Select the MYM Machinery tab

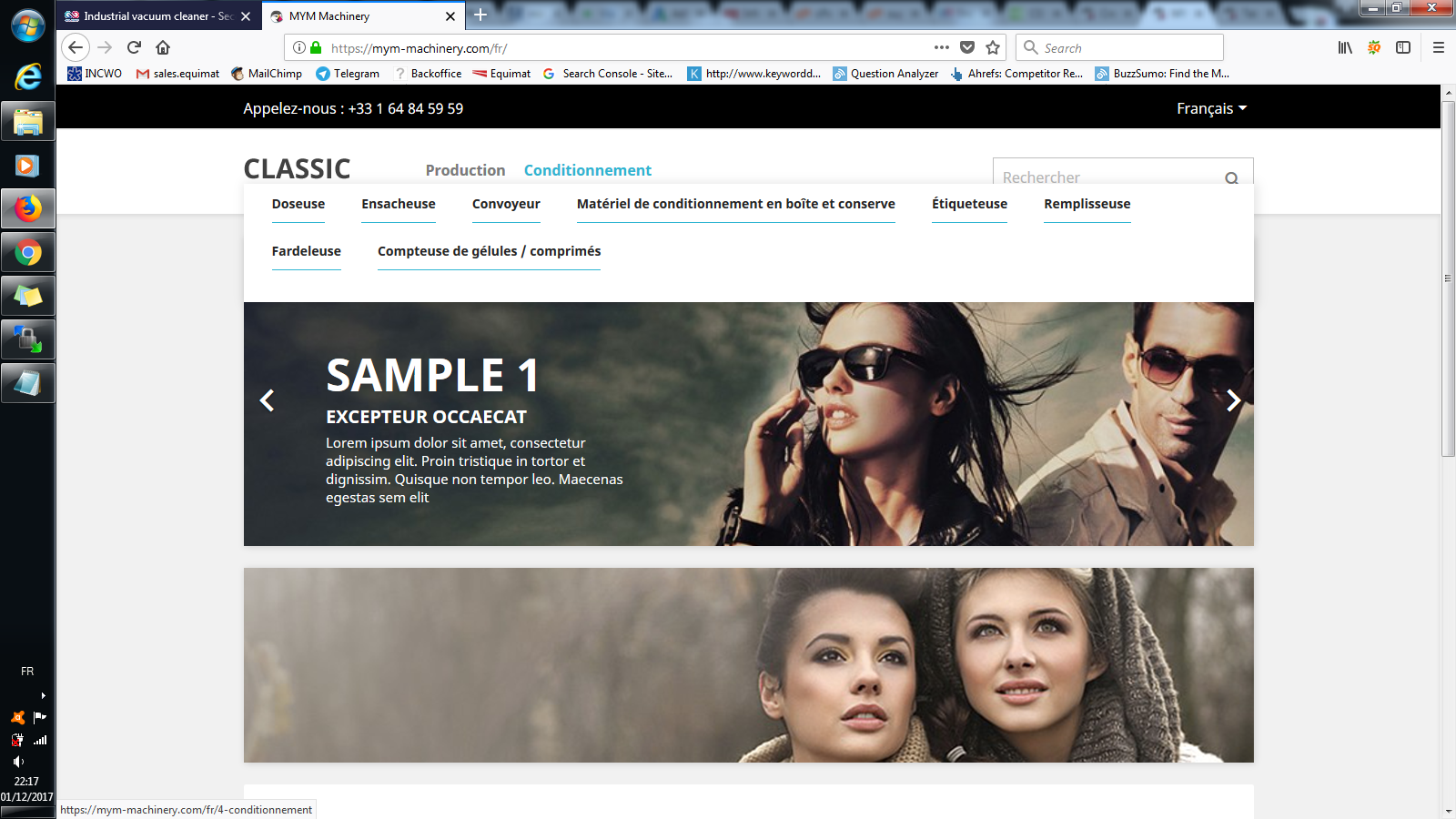tap(362, 16)
